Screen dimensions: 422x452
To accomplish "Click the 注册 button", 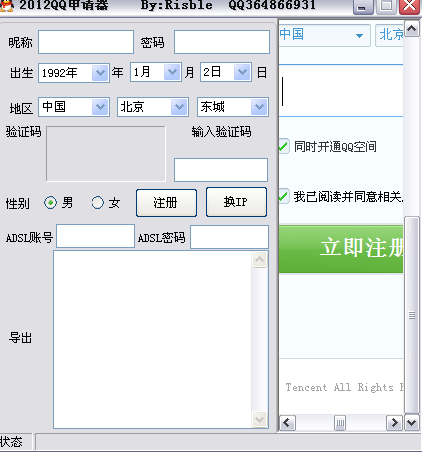I will pos(166,203).
